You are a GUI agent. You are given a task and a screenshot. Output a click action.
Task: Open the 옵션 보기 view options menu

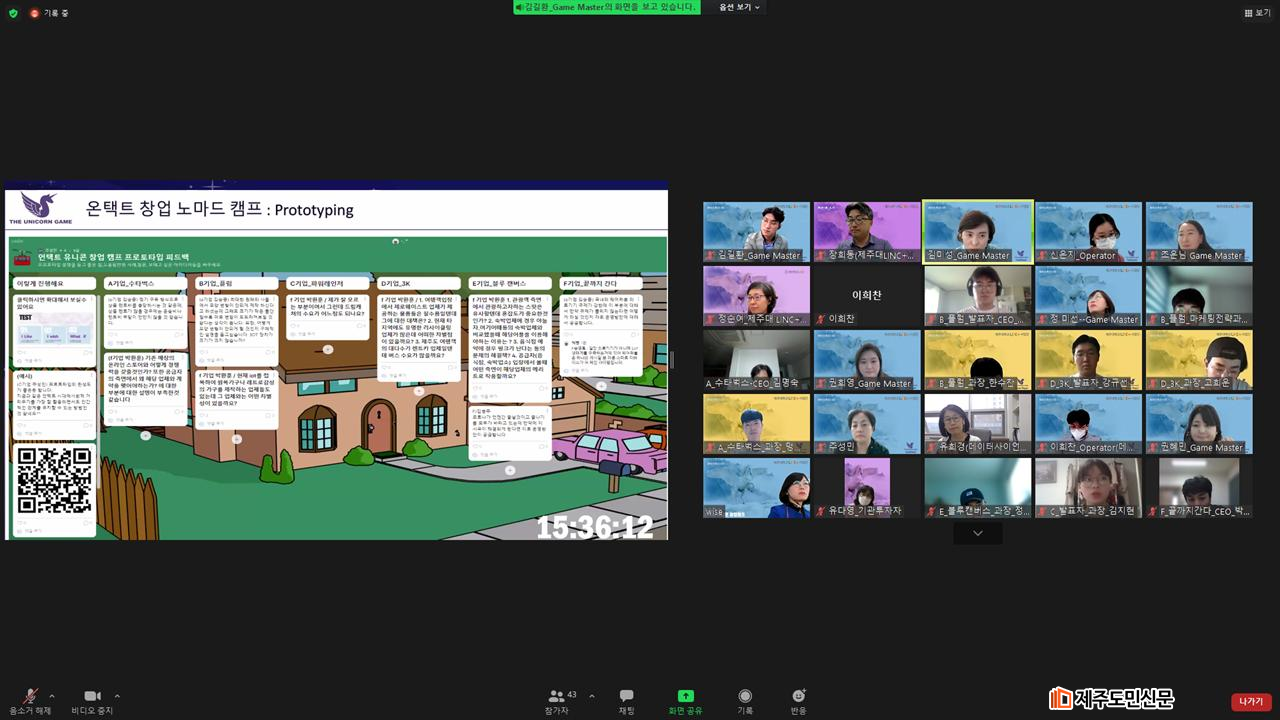click(739, 7)
